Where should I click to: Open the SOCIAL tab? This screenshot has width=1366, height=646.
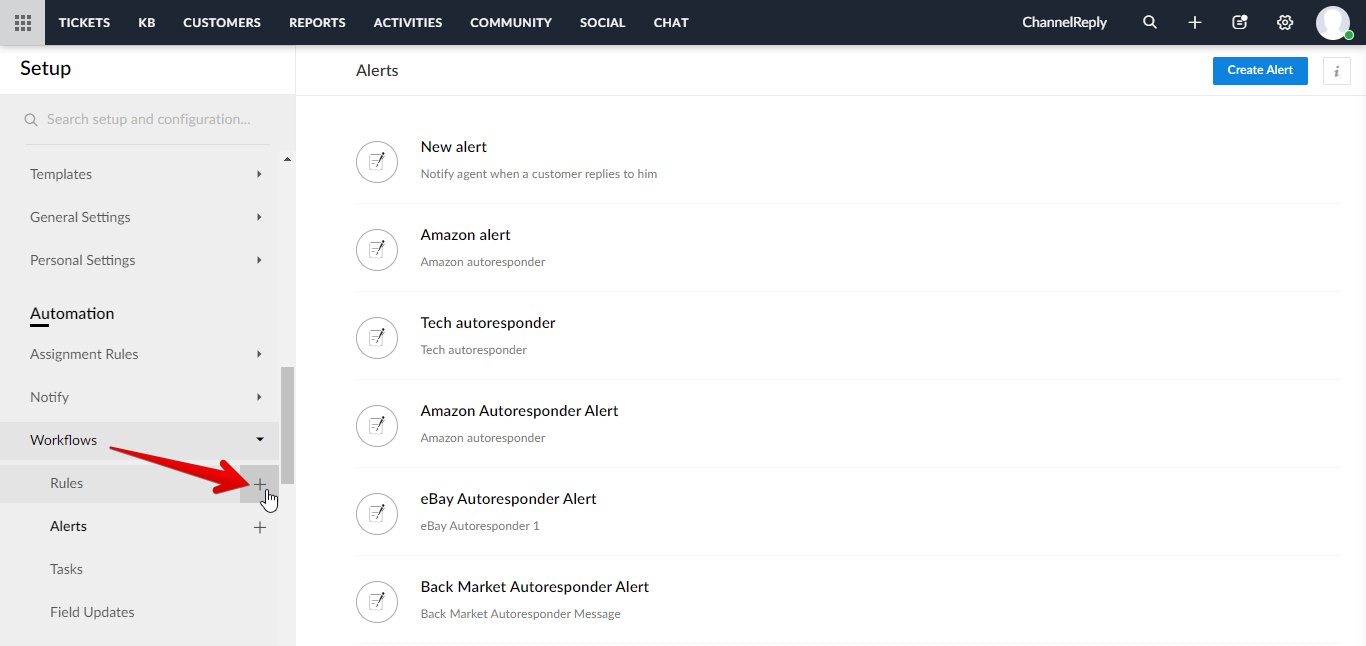pos(603,22)
